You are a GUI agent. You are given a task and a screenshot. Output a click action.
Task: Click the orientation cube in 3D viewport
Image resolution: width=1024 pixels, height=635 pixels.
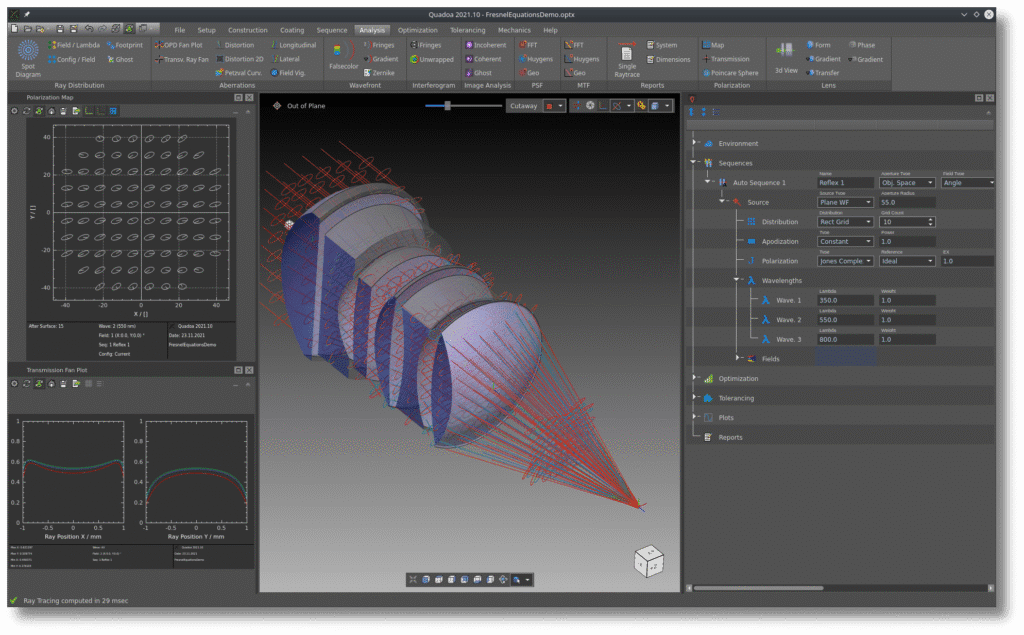pyautogui.click(x=647, y=561)
